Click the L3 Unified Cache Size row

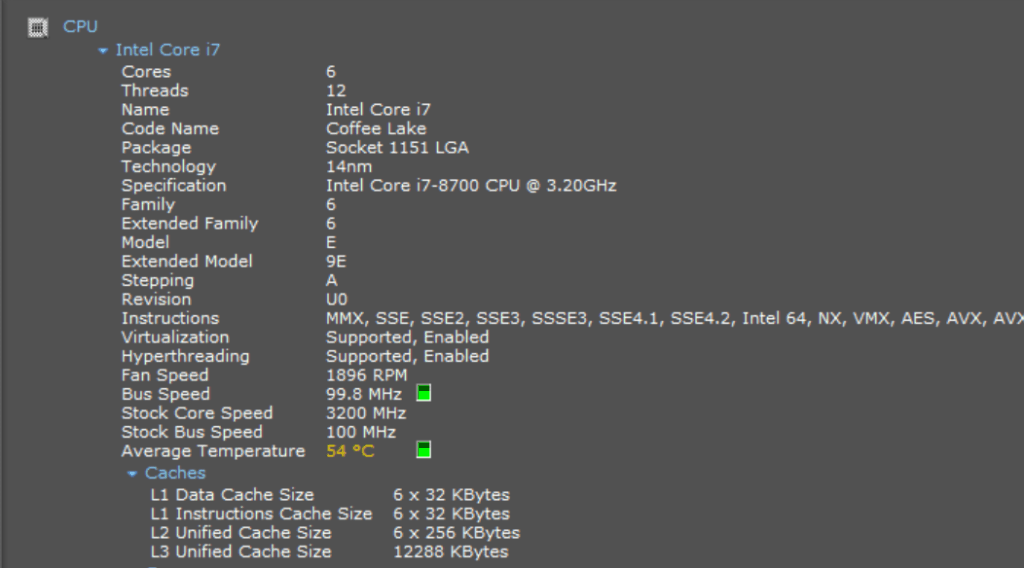[x=241, y=552]
